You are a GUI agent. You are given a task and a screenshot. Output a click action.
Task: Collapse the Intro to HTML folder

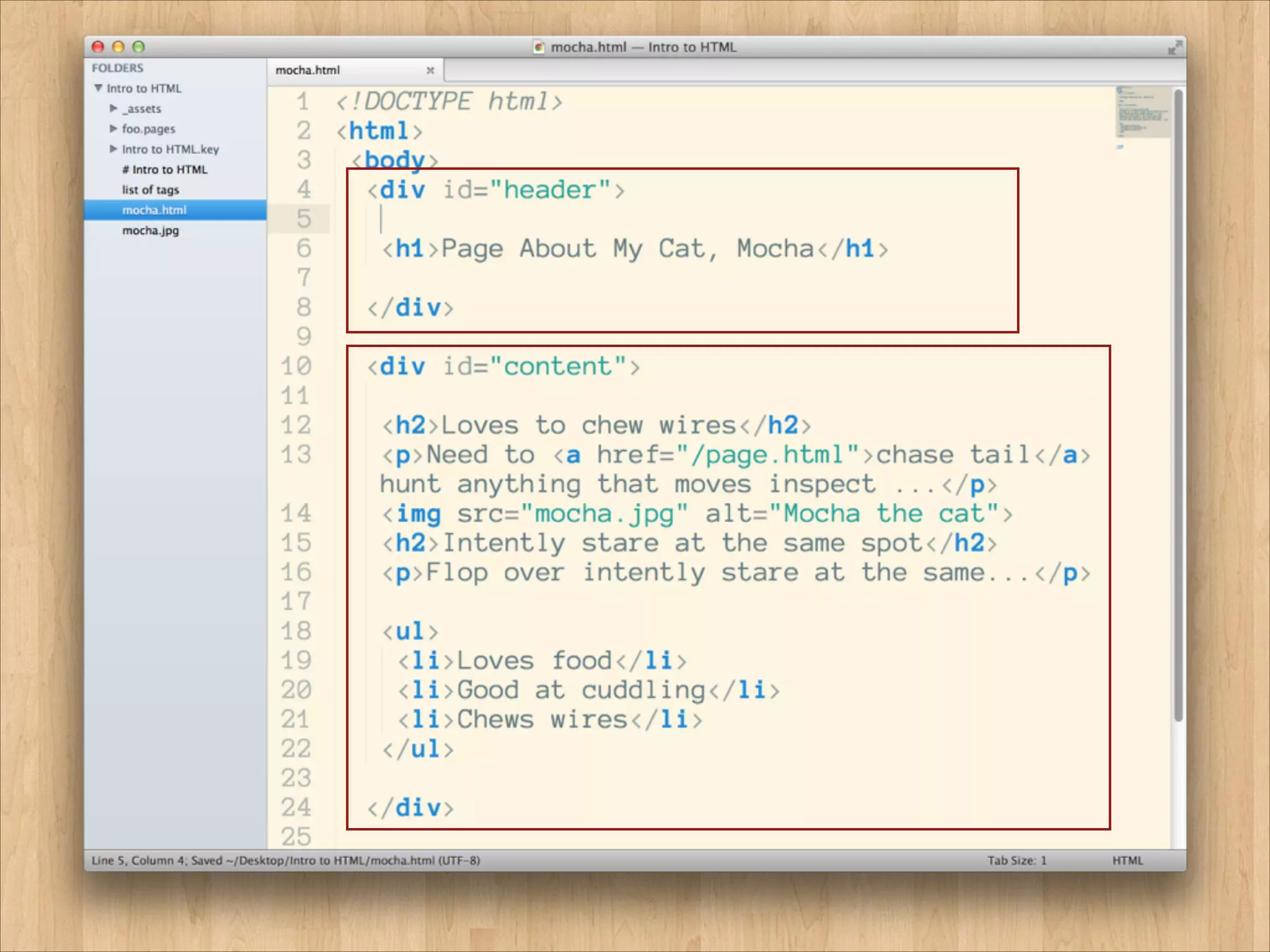[99, 88]
